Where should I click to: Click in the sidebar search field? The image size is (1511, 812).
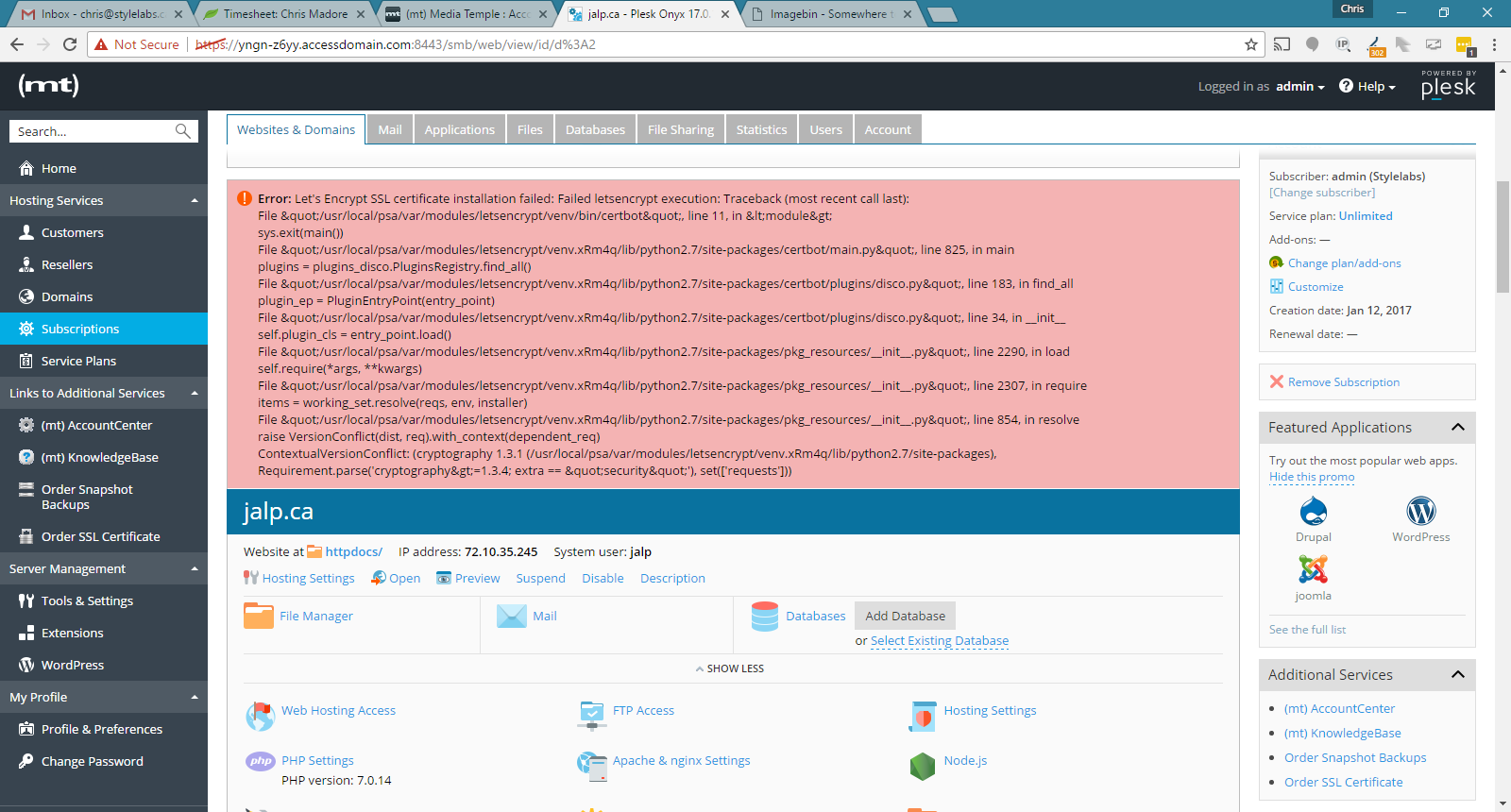[x=93, y=131]
